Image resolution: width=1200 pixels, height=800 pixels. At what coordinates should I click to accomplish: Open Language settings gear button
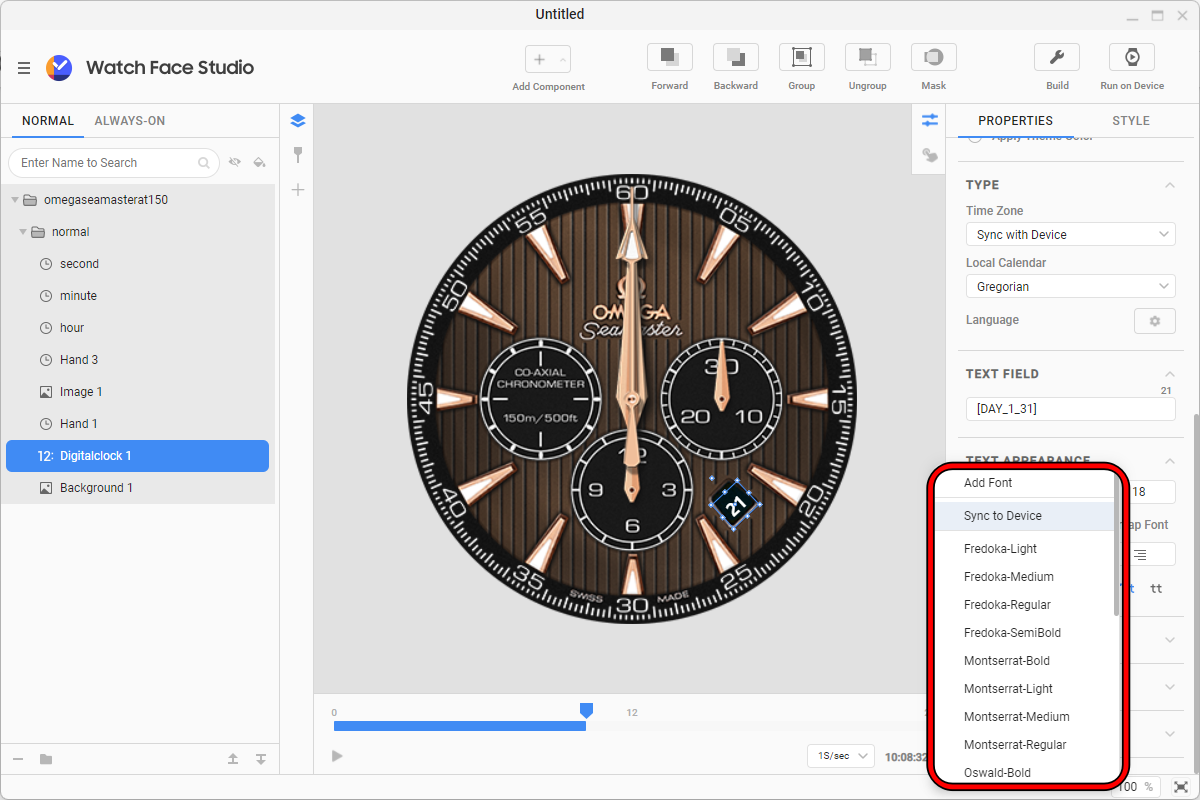[x=1155, y=321]
